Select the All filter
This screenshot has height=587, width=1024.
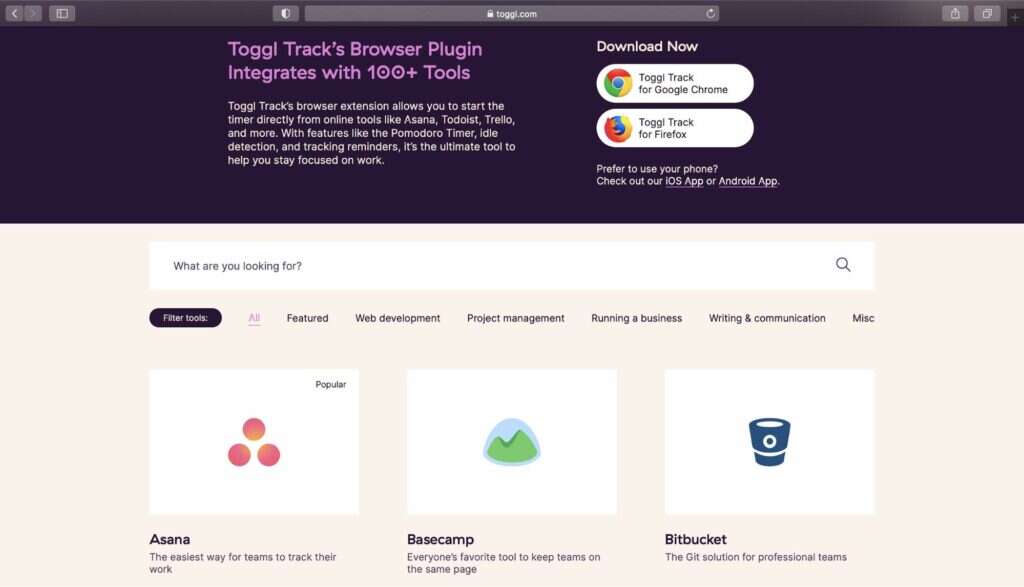click(x=253, y=317)
